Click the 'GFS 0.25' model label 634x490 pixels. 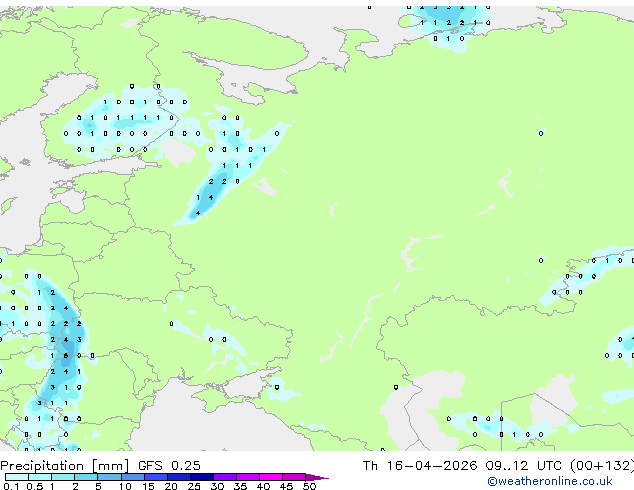pyautogui.click(x=169, y=466)
